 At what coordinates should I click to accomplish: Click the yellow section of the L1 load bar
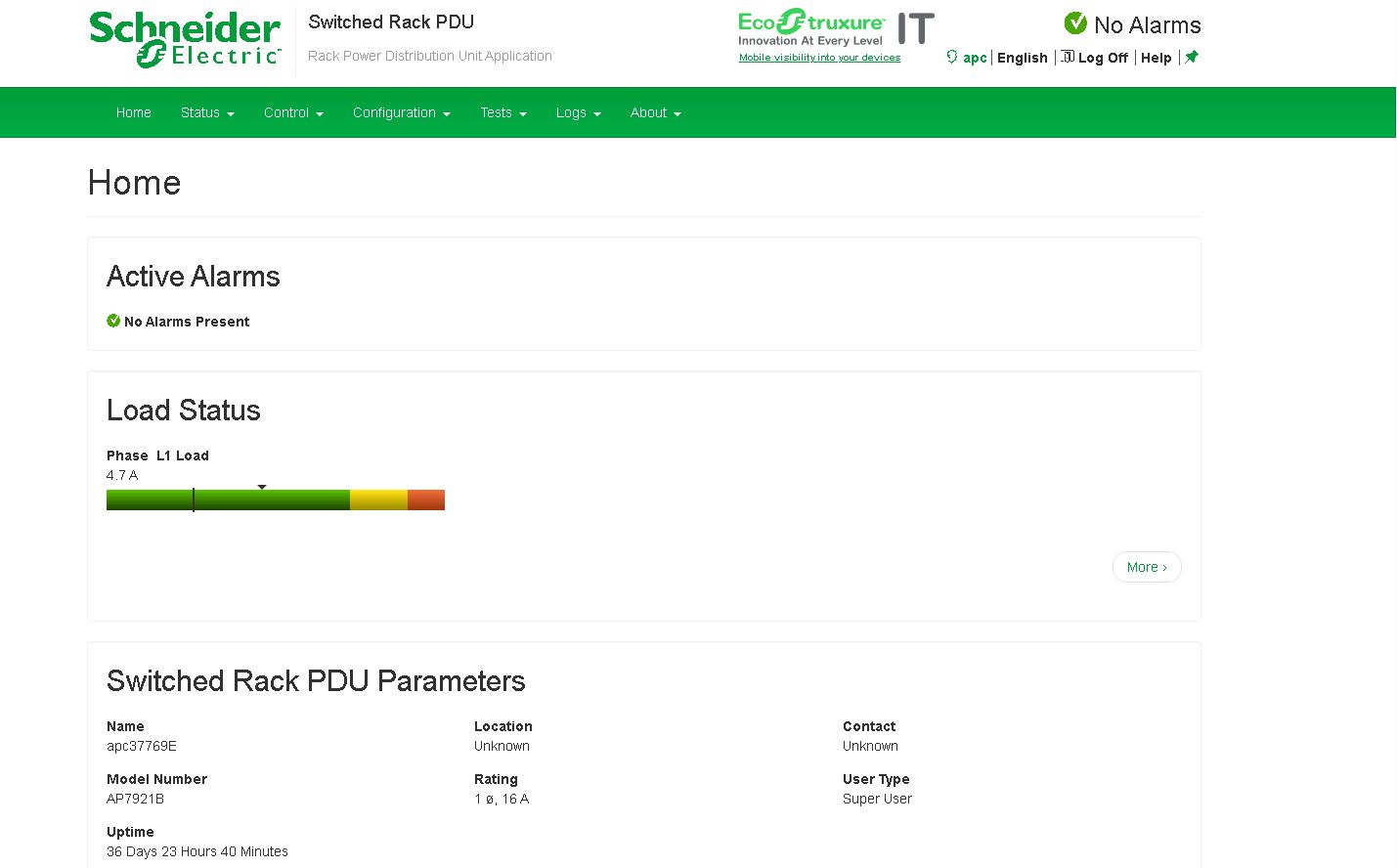click(378, 500)
